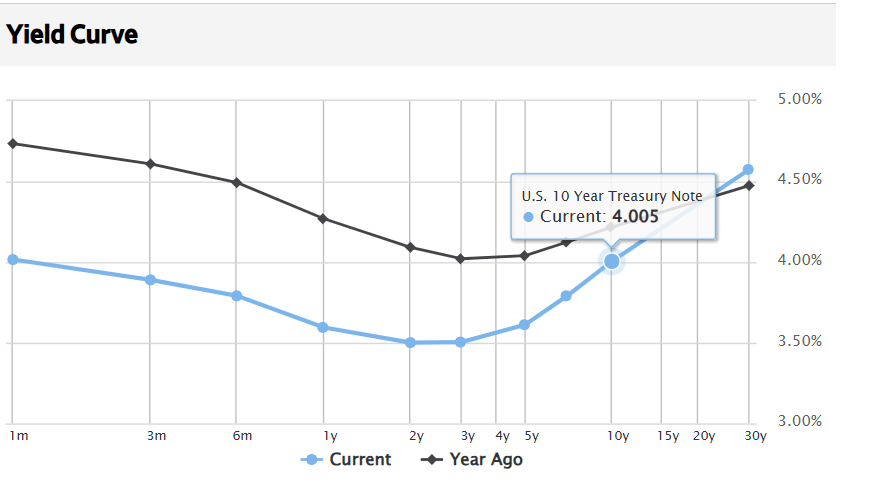Select Current line's 2y circle marker

[x=410, y=342]
